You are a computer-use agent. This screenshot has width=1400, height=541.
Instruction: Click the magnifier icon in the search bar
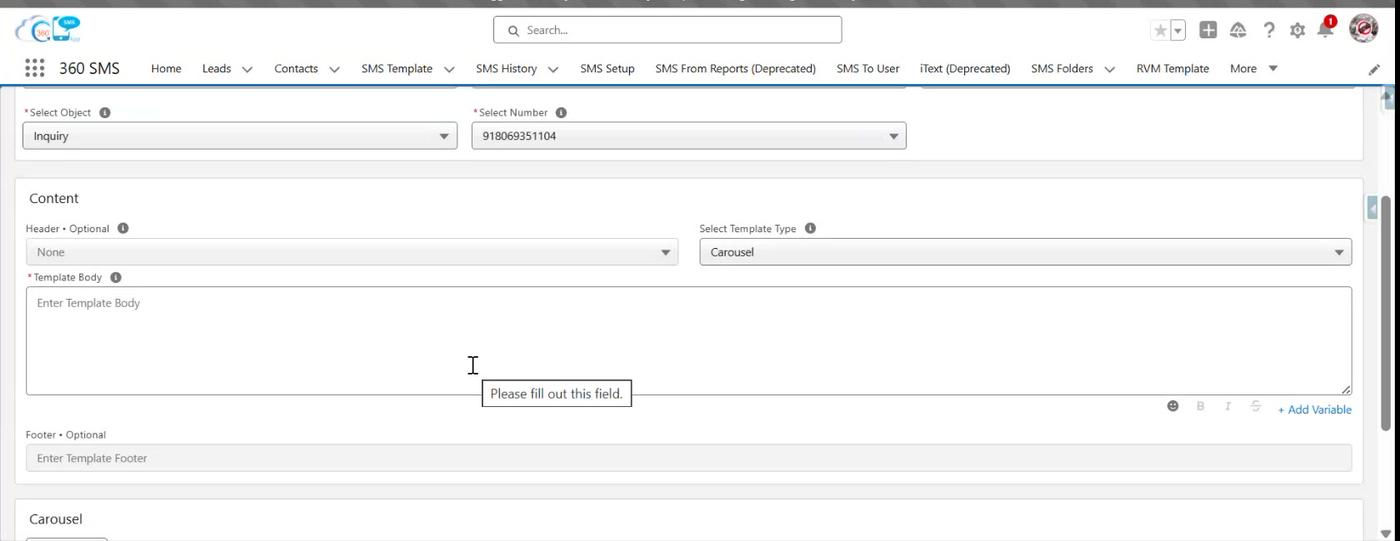pyautogui.click(x=513, y=30)
